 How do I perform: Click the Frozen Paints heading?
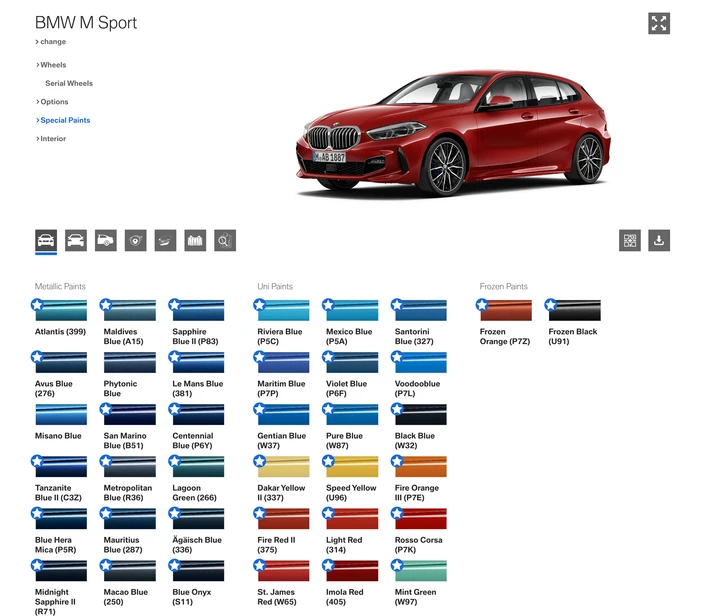(x=503, y=286)
